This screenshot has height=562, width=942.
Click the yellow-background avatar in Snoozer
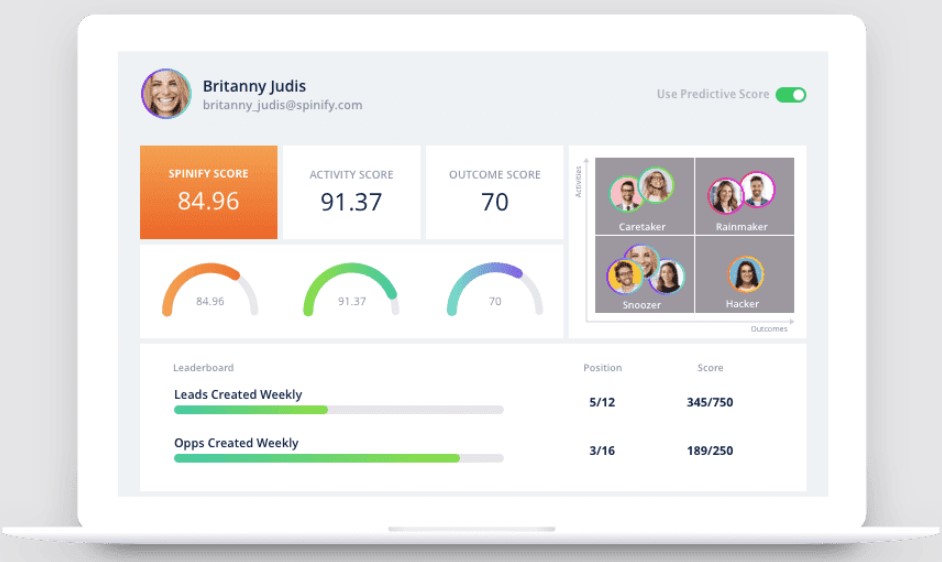pos(624,276)
